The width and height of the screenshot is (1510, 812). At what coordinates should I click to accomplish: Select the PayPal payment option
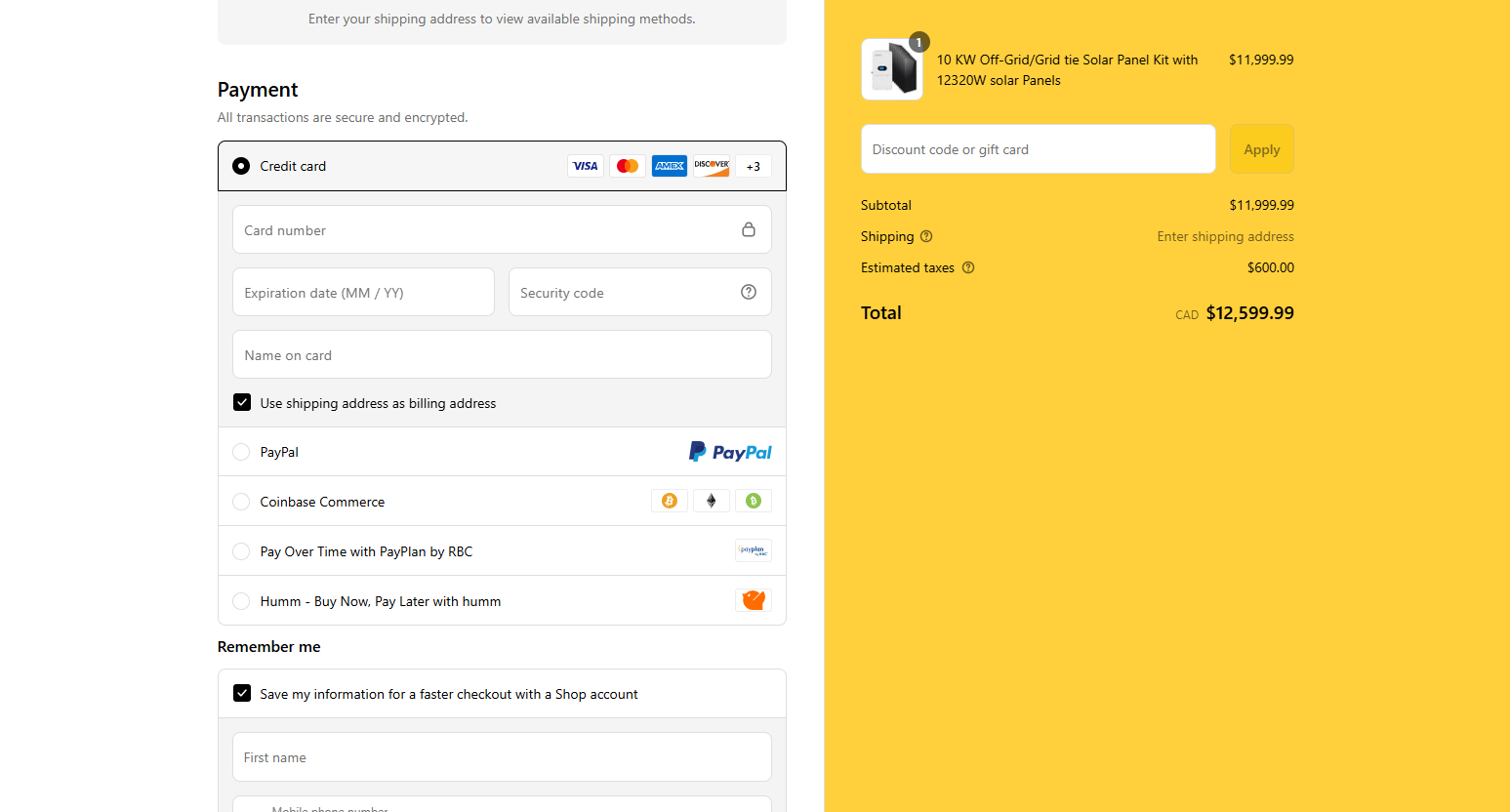click(x=241, y=452)
